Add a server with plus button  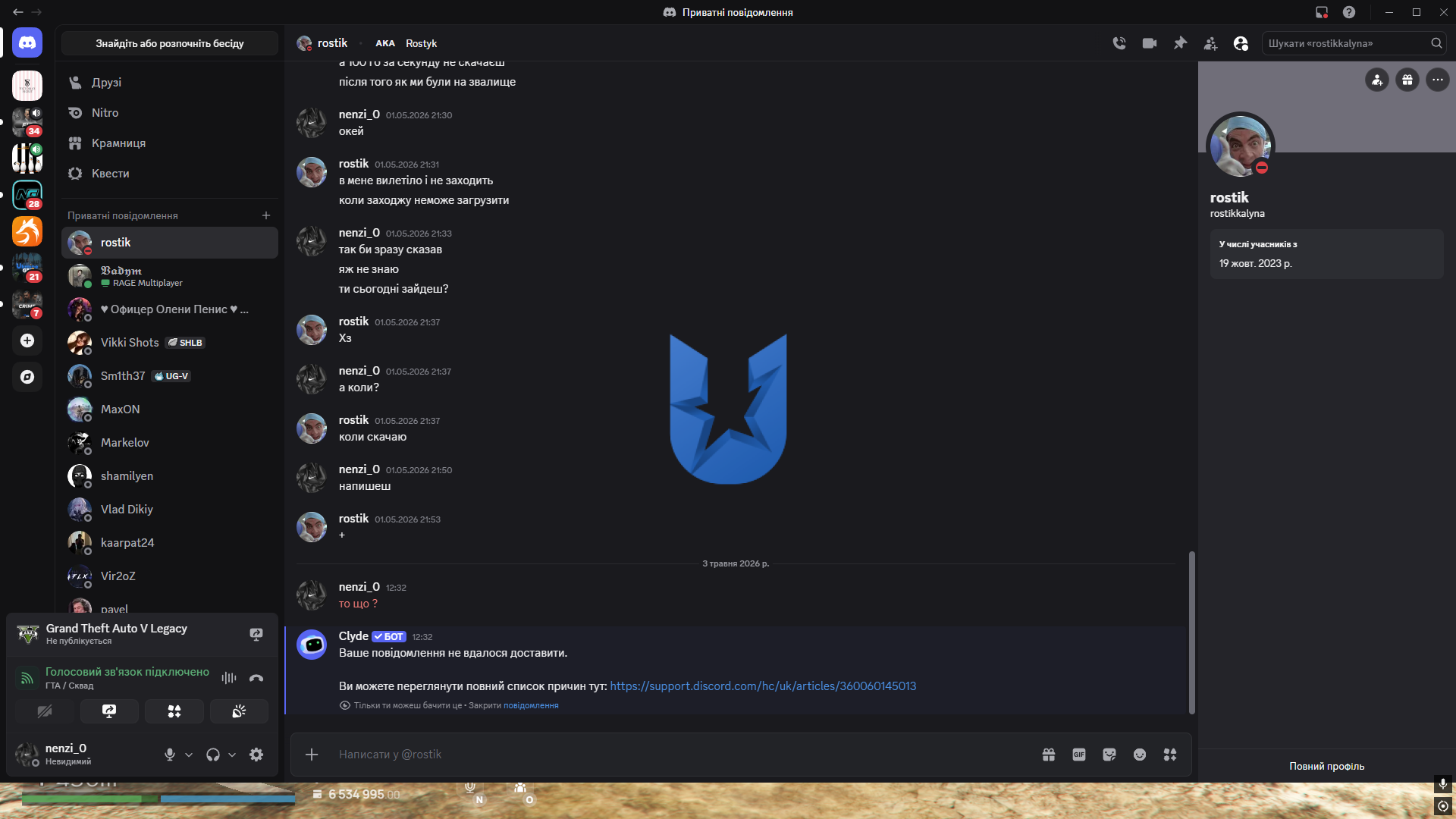(x=27, y=340)
